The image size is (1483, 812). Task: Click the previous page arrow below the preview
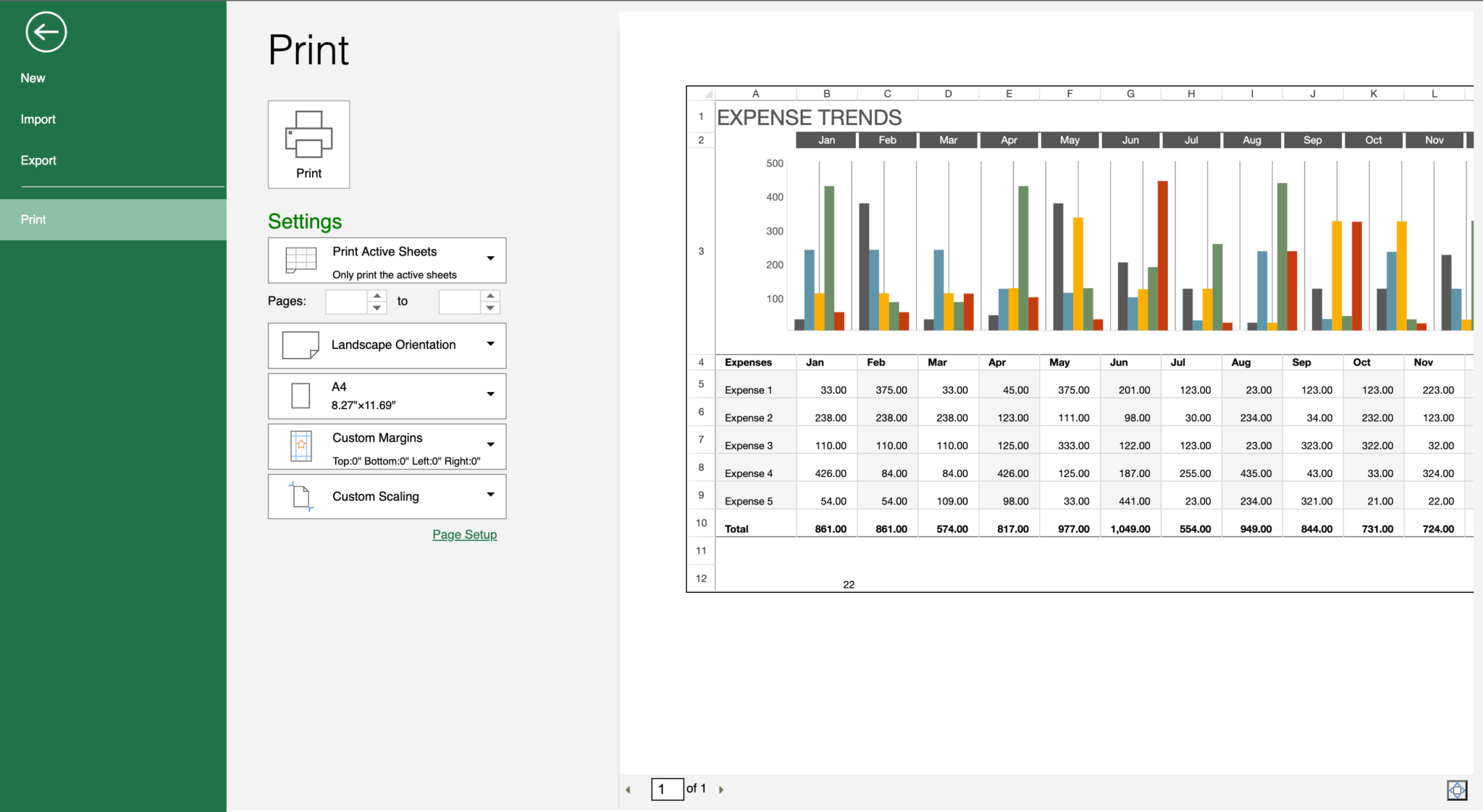628,789
